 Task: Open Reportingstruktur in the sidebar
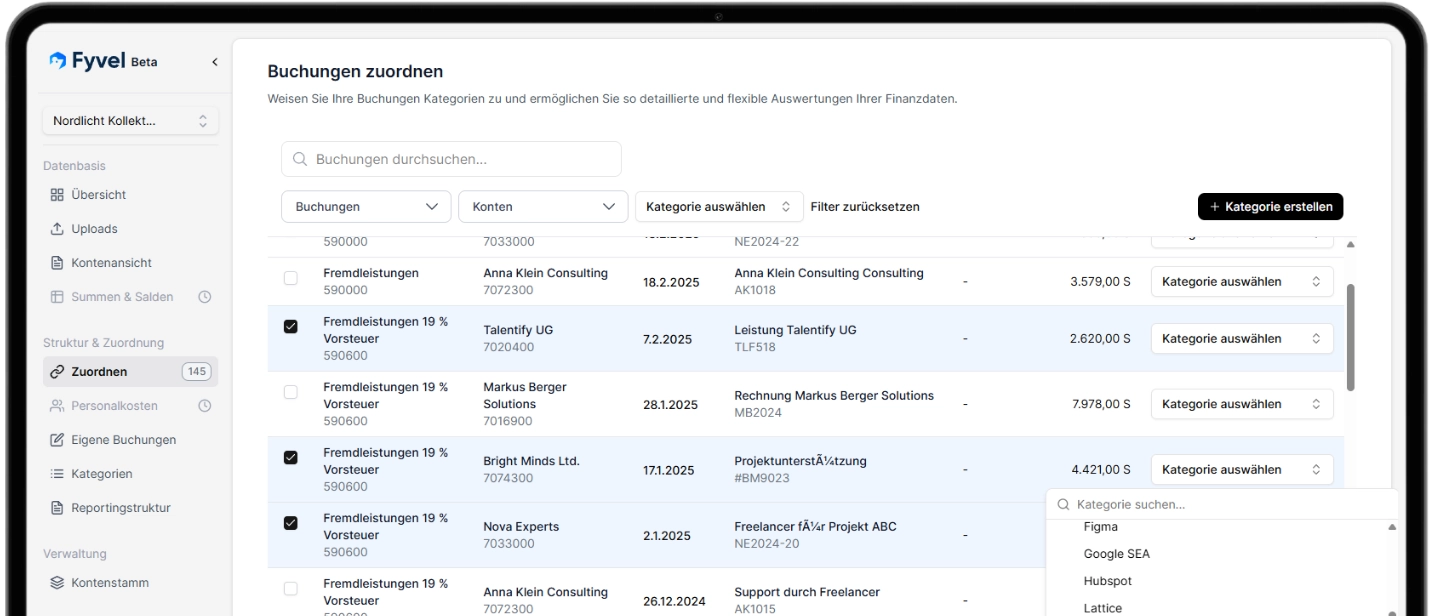click(130, 508)
